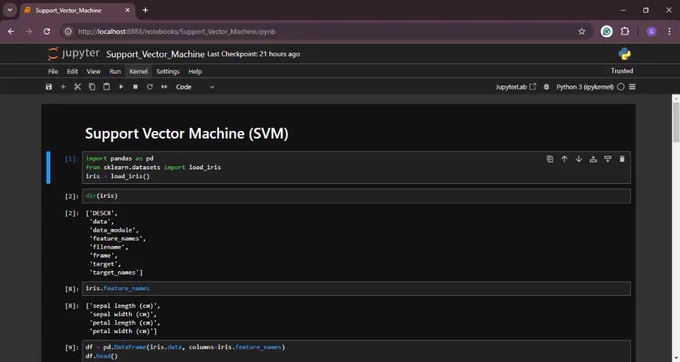680x362 pixels.
Task: Open the Settings menu
Action: click(168, 72)
